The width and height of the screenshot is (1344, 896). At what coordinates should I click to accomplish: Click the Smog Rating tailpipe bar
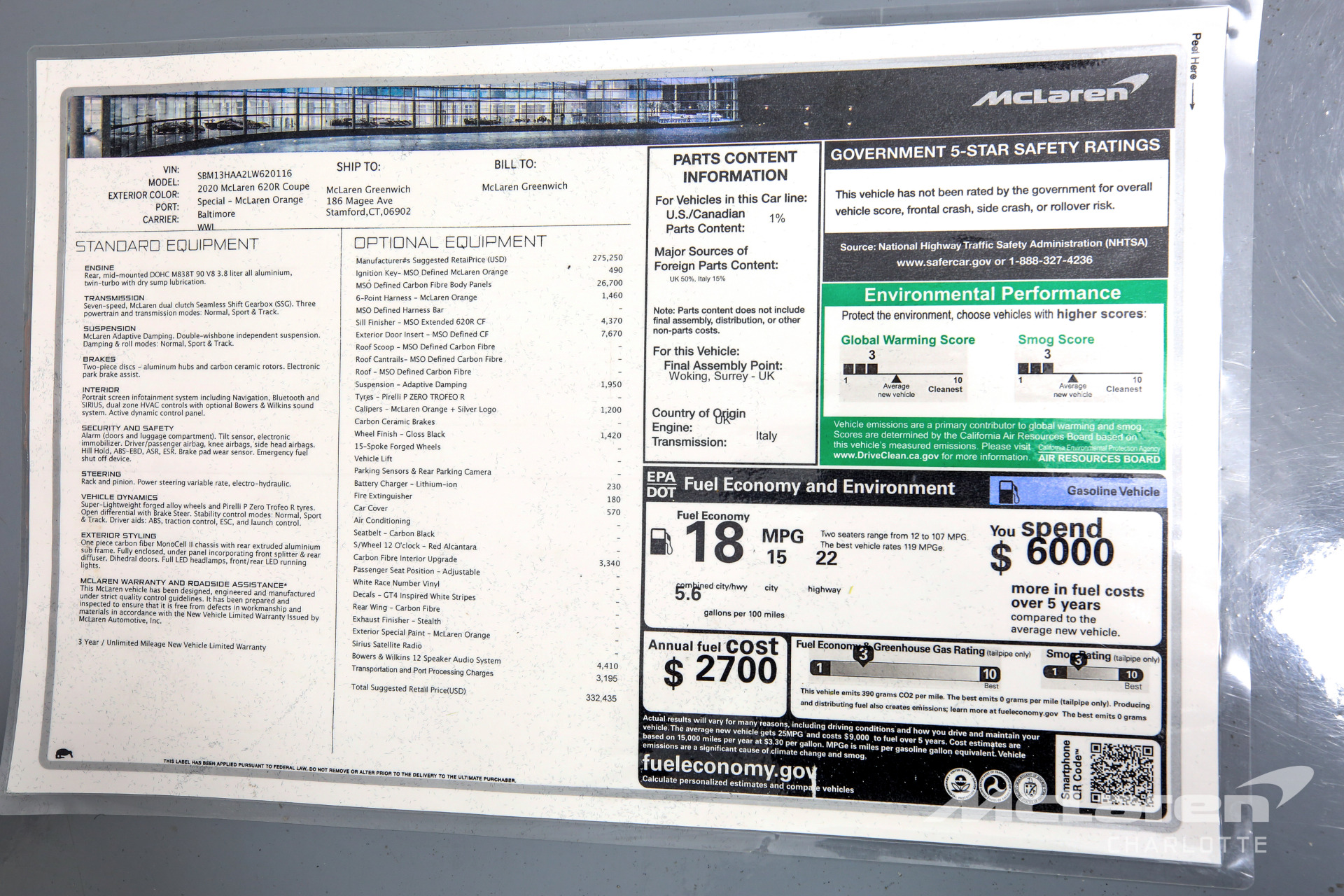point(1093,673)
